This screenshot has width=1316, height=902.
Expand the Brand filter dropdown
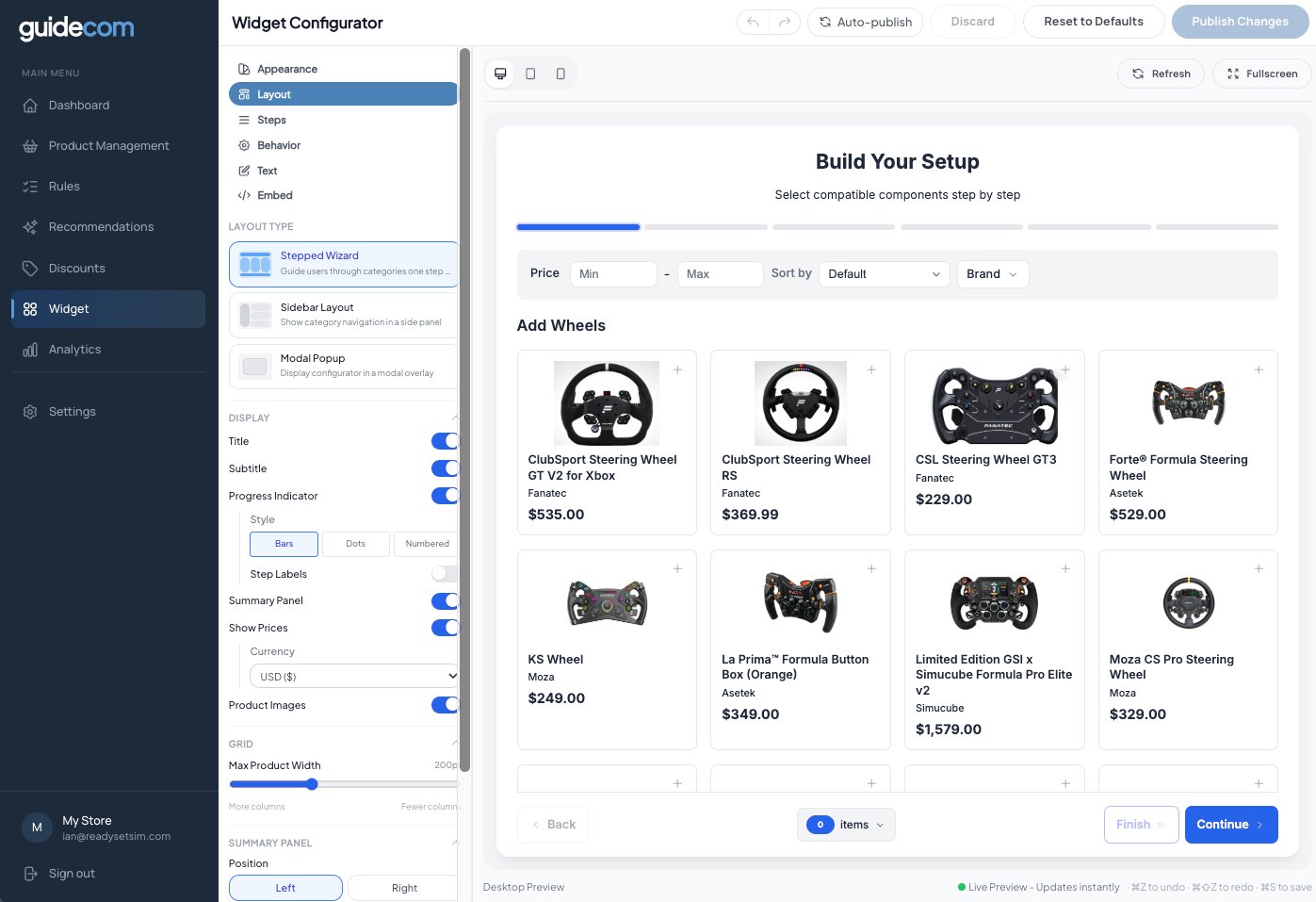tap(992, 274)
